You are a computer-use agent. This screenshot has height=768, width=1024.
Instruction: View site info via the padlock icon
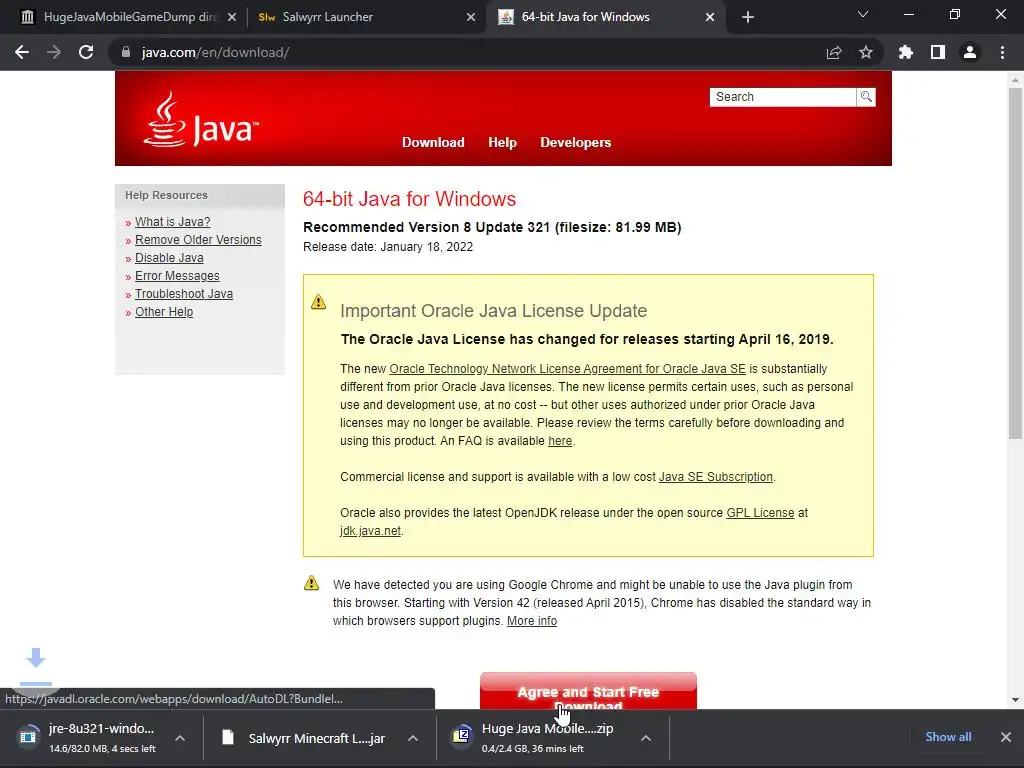pos(126,52)
